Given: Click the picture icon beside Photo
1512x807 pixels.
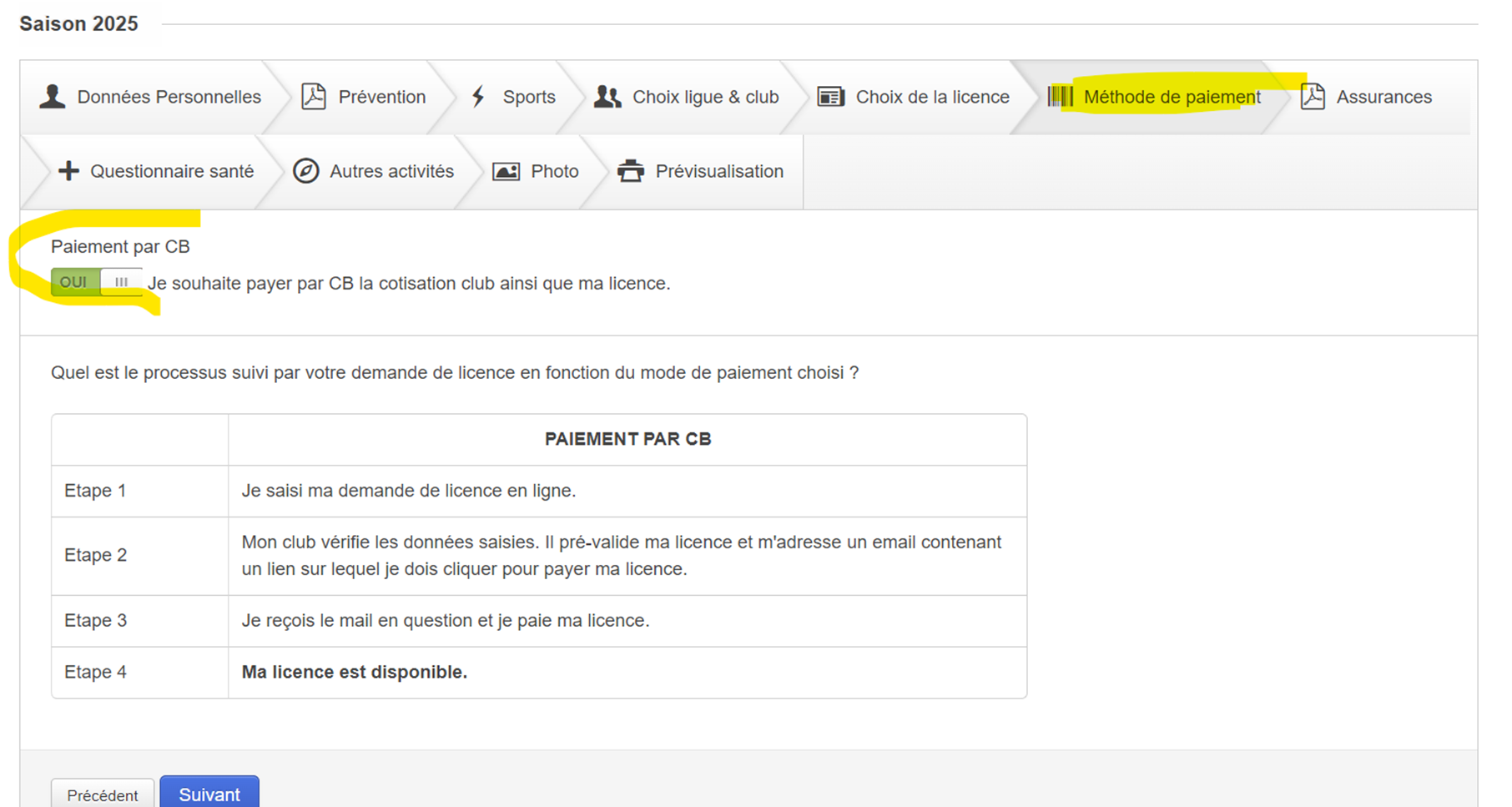Looking at the screenshot, I should 506,171.
